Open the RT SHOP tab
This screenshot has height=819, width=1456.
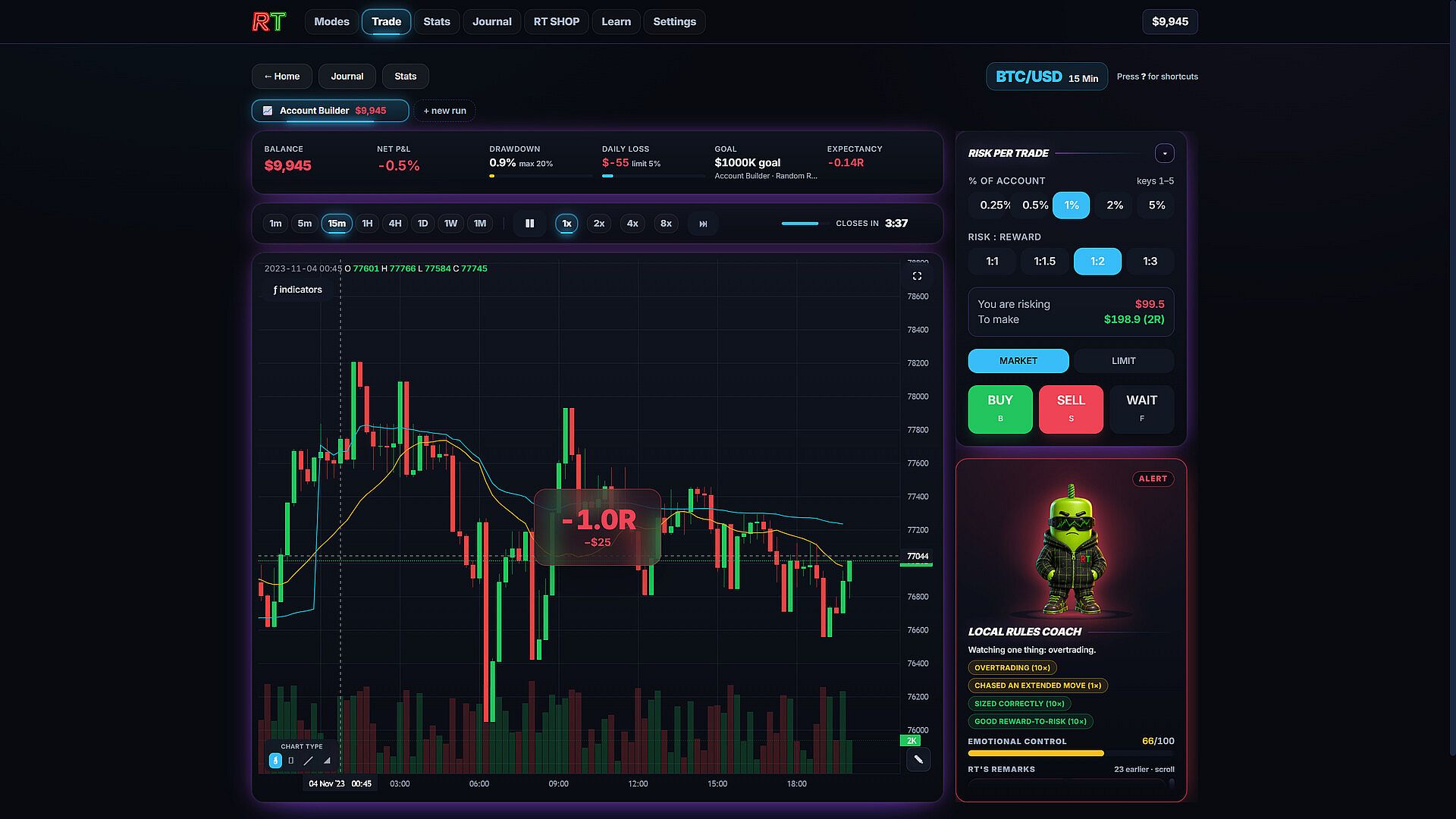tap(556, 22)
